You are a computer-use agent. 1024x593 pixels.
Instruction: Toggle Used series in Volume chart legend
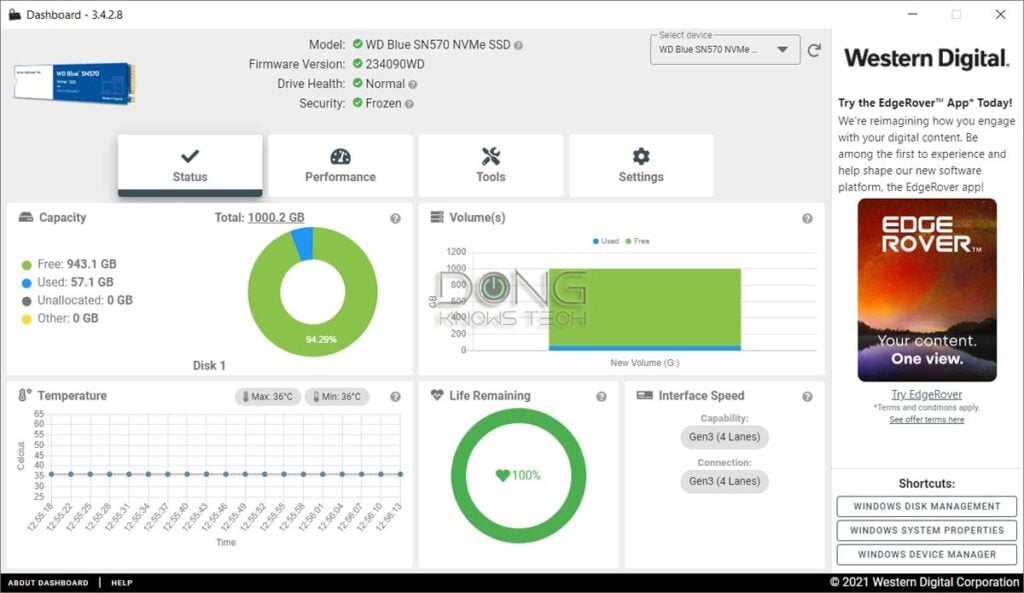coord(605,241)
